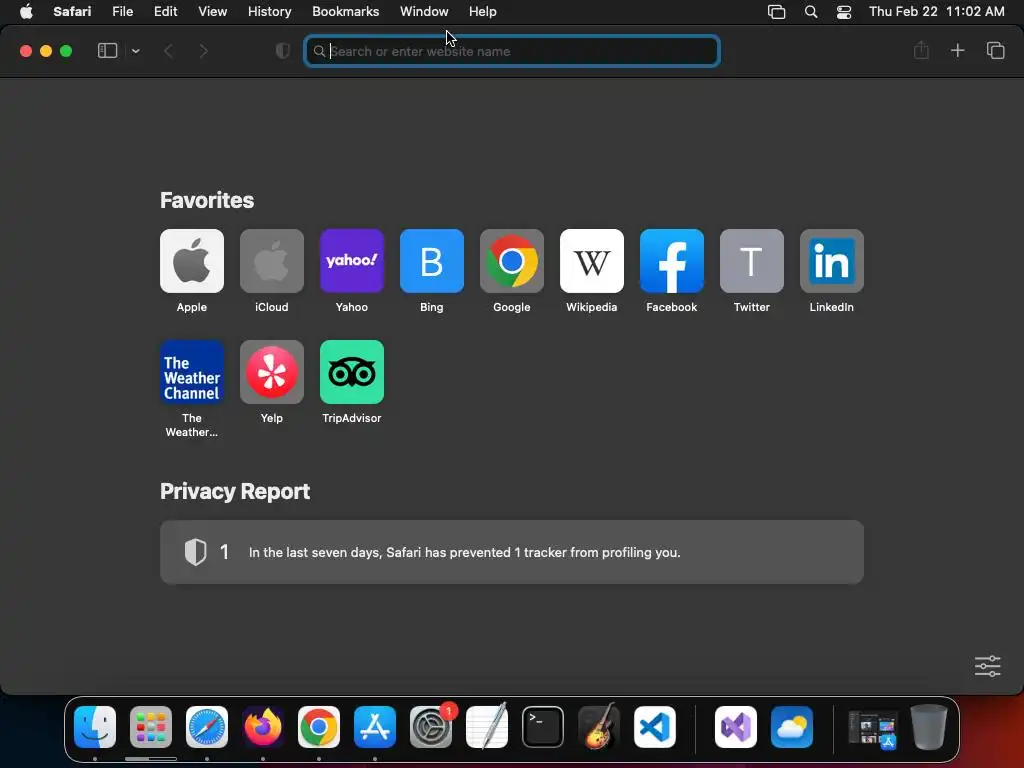Image resolution: width=1024 pixels, height=768 pixels.
Task: Open the cloud weather app in Dock
Action: (x=792, y=727)
